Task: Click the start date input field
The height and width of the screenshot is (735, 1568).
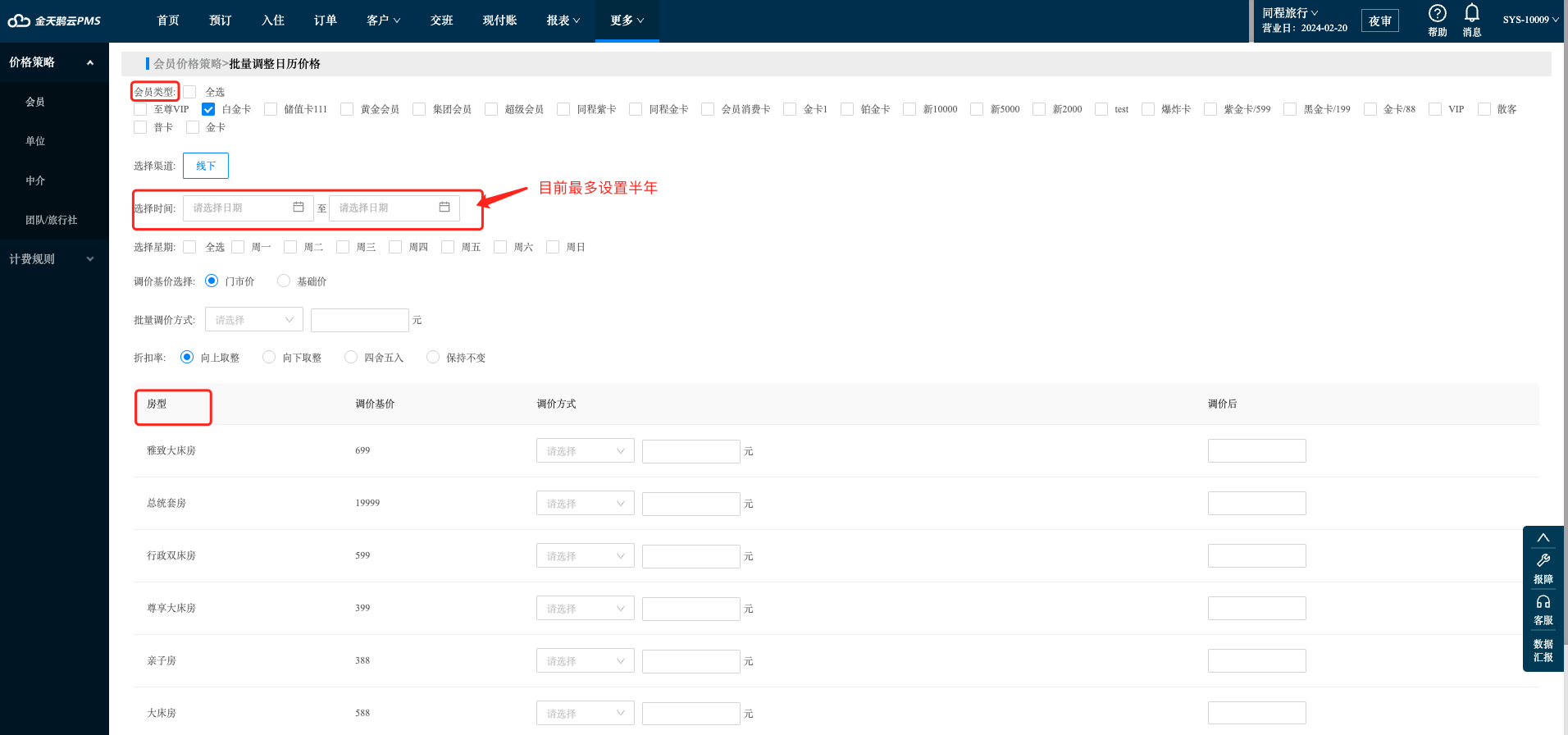Action: [x=248, y=208]
